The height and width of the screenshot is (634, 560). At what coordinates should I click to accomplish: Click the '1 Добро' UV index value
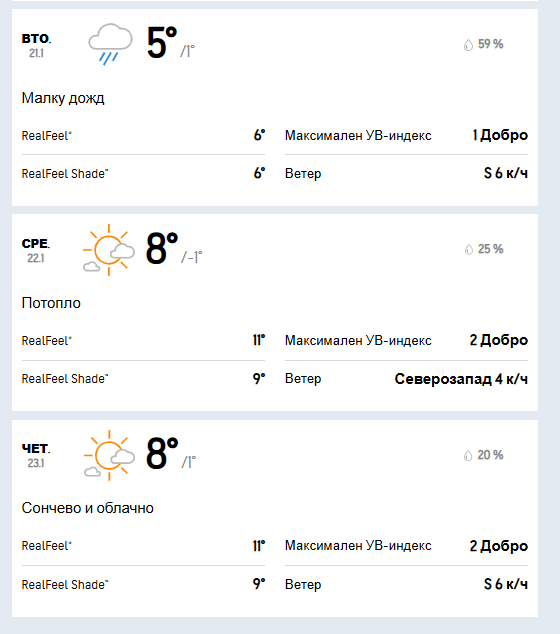pos(500,135)
